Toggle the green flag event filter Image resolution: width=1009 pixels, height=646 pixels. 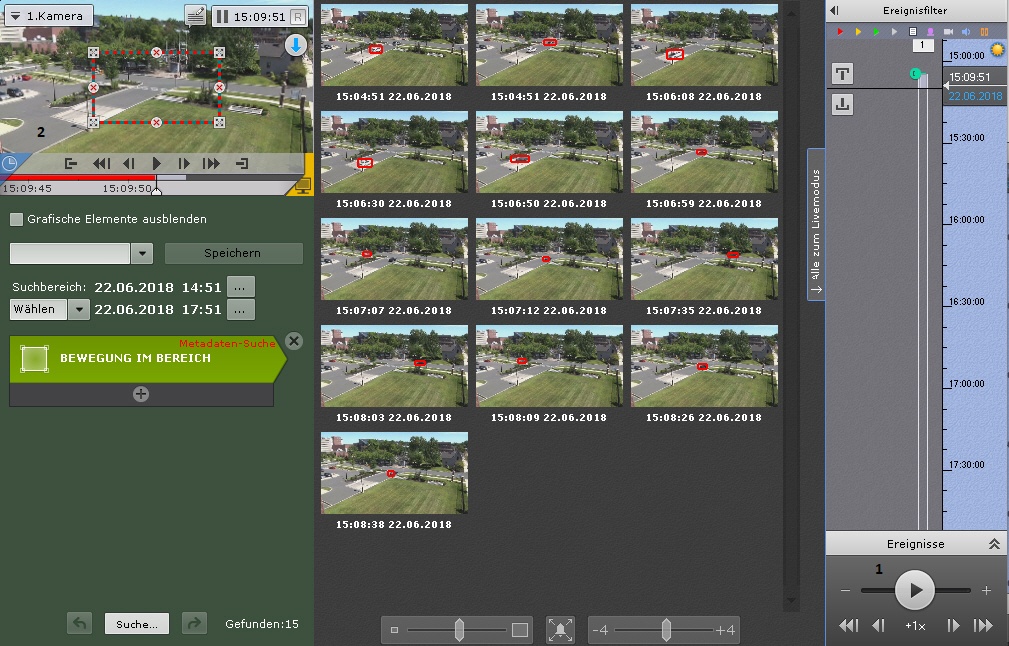(876, 32)
